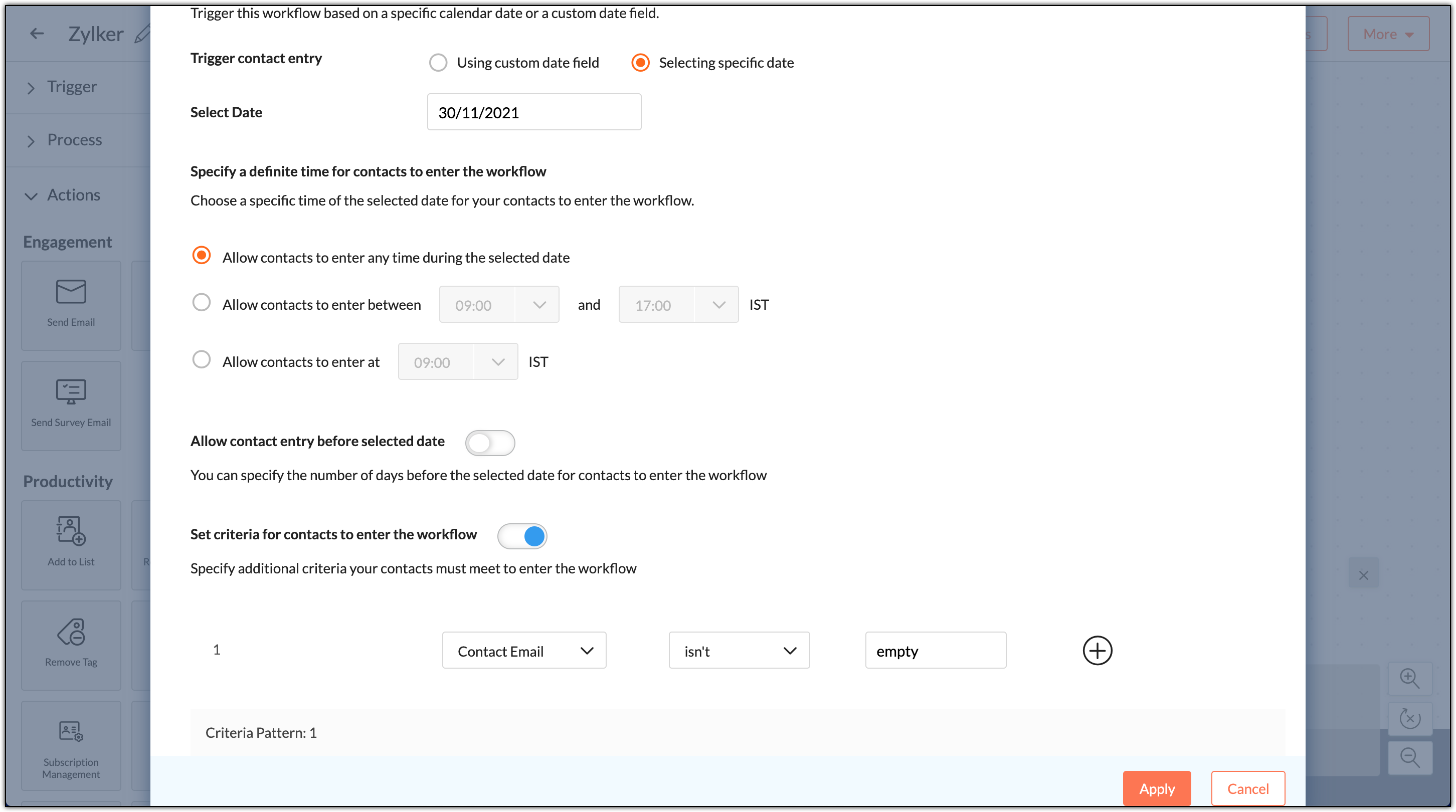Click the Add to List icon
The width and height of the screenshot is (1456, 812).
point(71,531)
